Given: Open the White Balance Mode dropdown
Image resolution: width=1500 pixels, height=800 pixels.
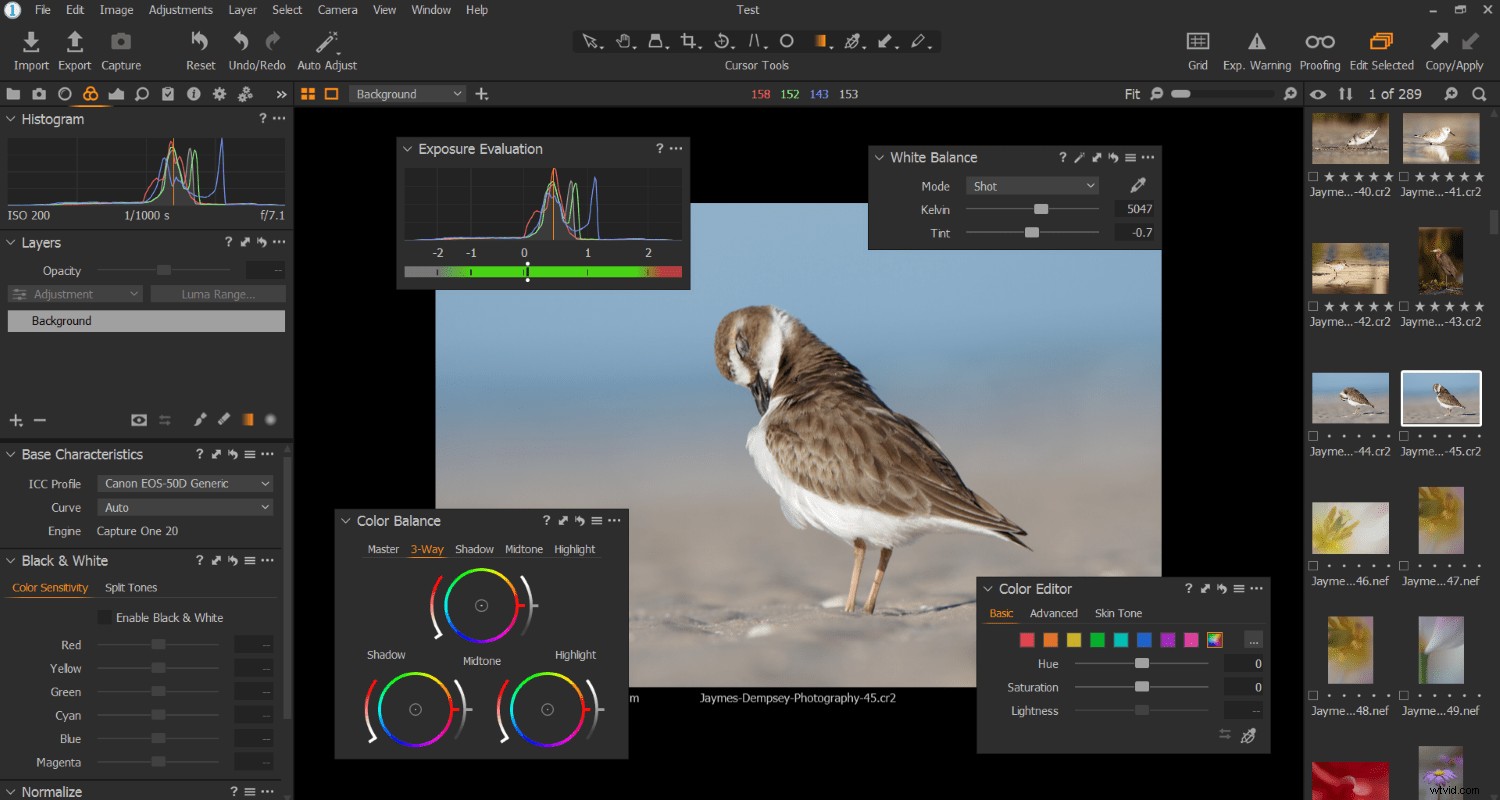Looking at the screenshot, I should click(1031, 185).
